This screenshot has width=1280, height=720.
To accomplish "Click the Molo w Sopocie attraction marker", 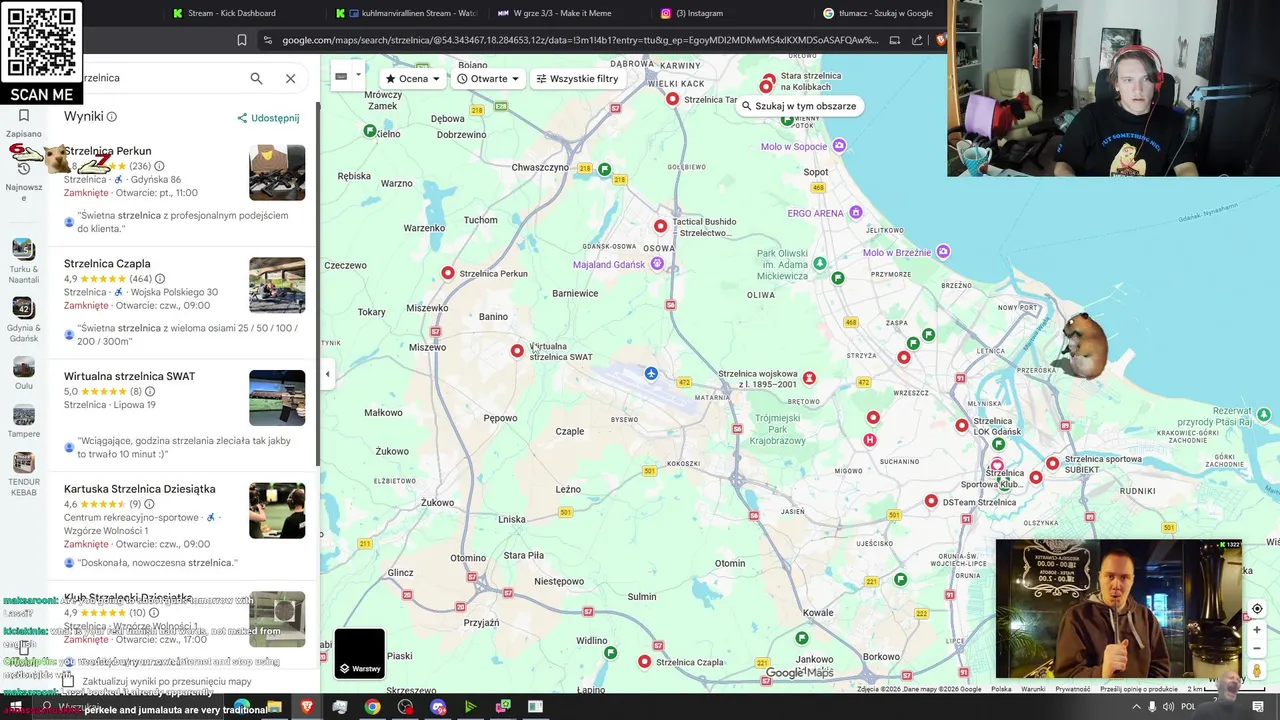I will click(839, 146).
